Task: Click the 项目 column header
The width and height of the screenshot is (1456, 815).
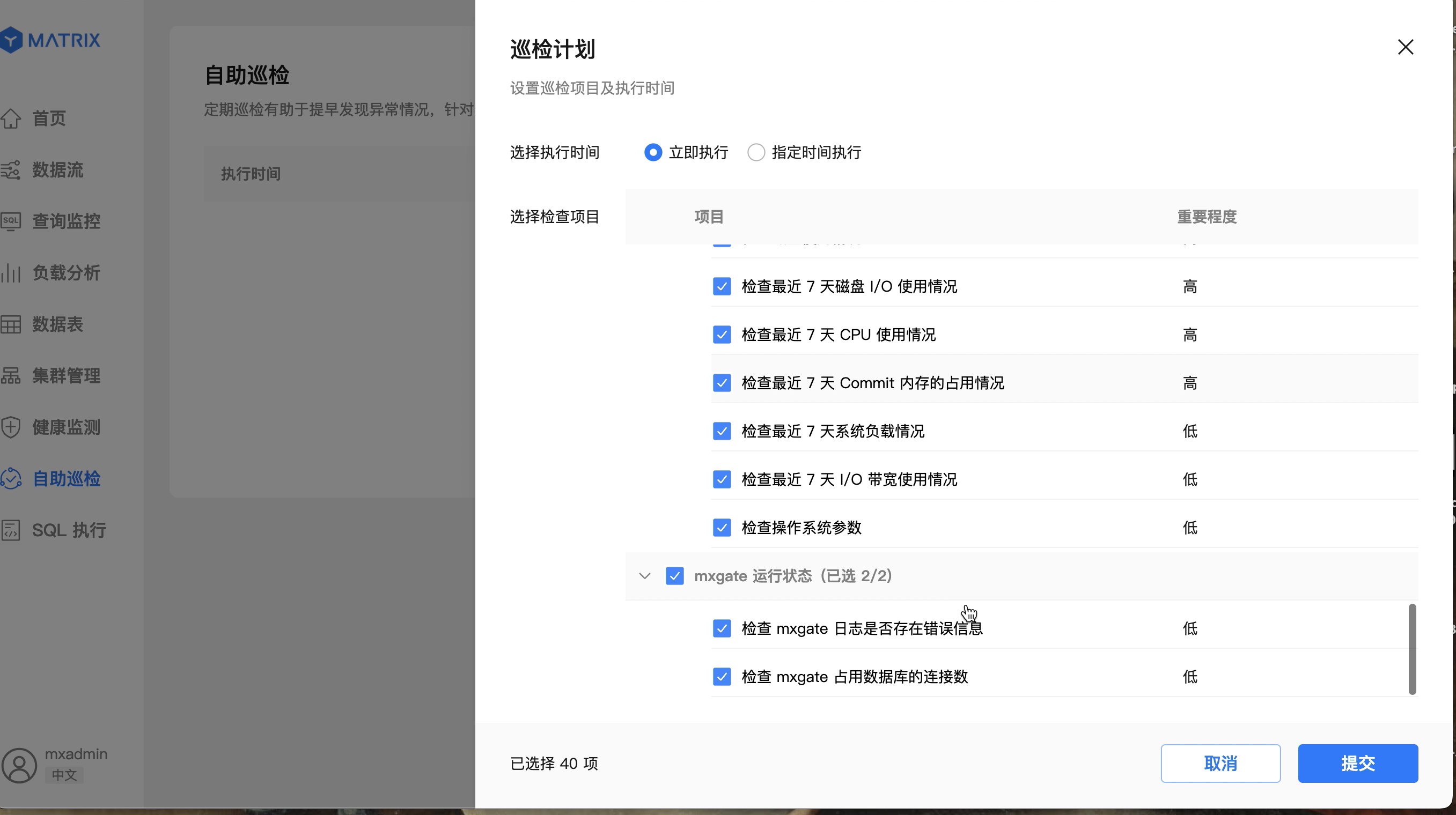Action: (709, 217)
